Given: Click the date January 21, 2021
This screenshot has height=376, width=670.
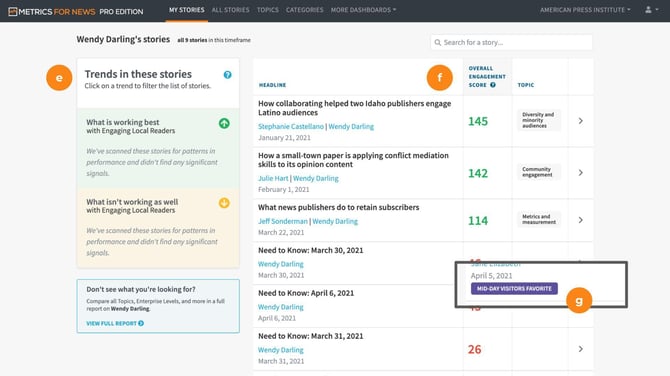Looking at the screenshot, I should (284, 138).
